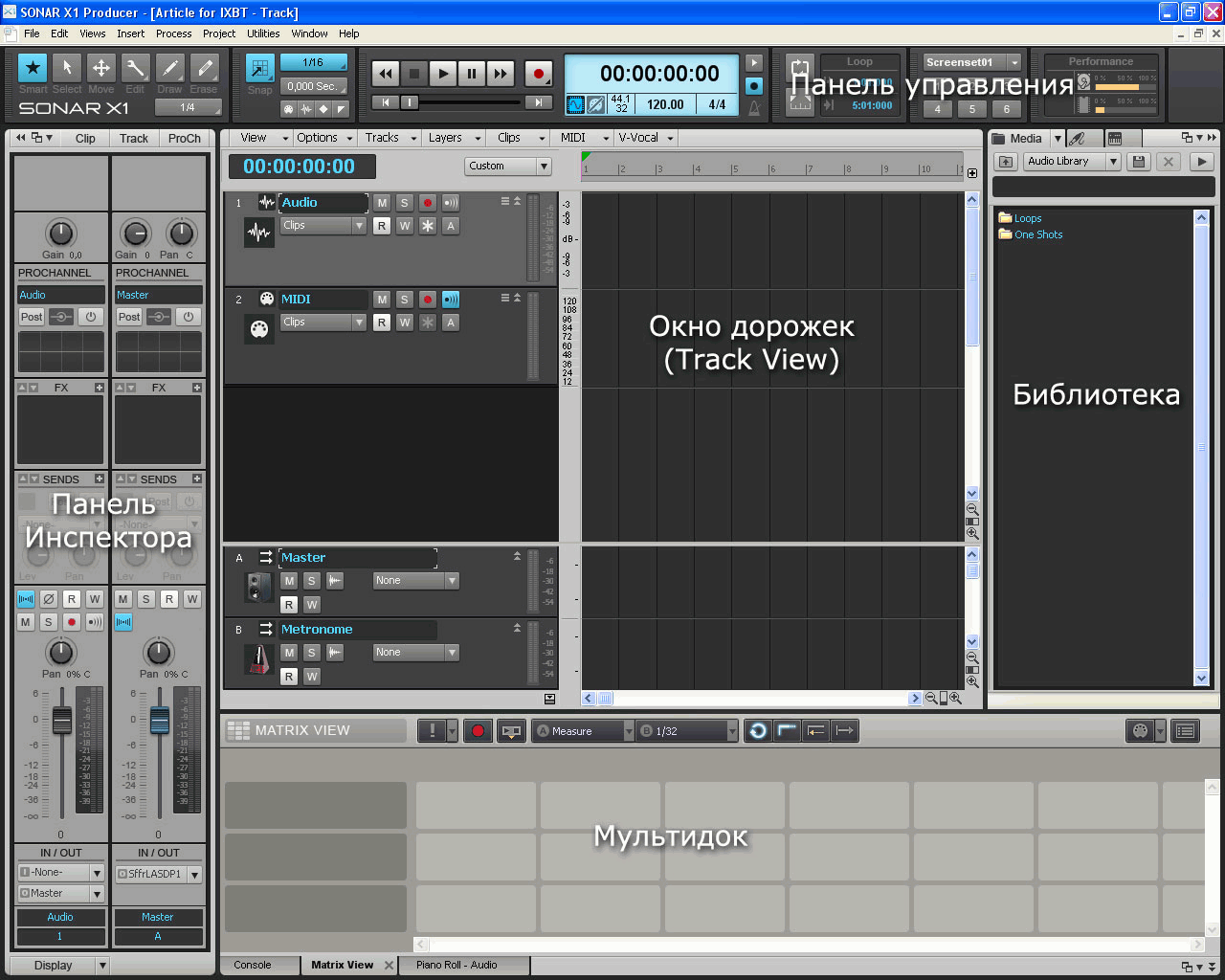1225x980 pixels.
Task: Freeze the Audio track with snowflake button
Action: [428, 226]
